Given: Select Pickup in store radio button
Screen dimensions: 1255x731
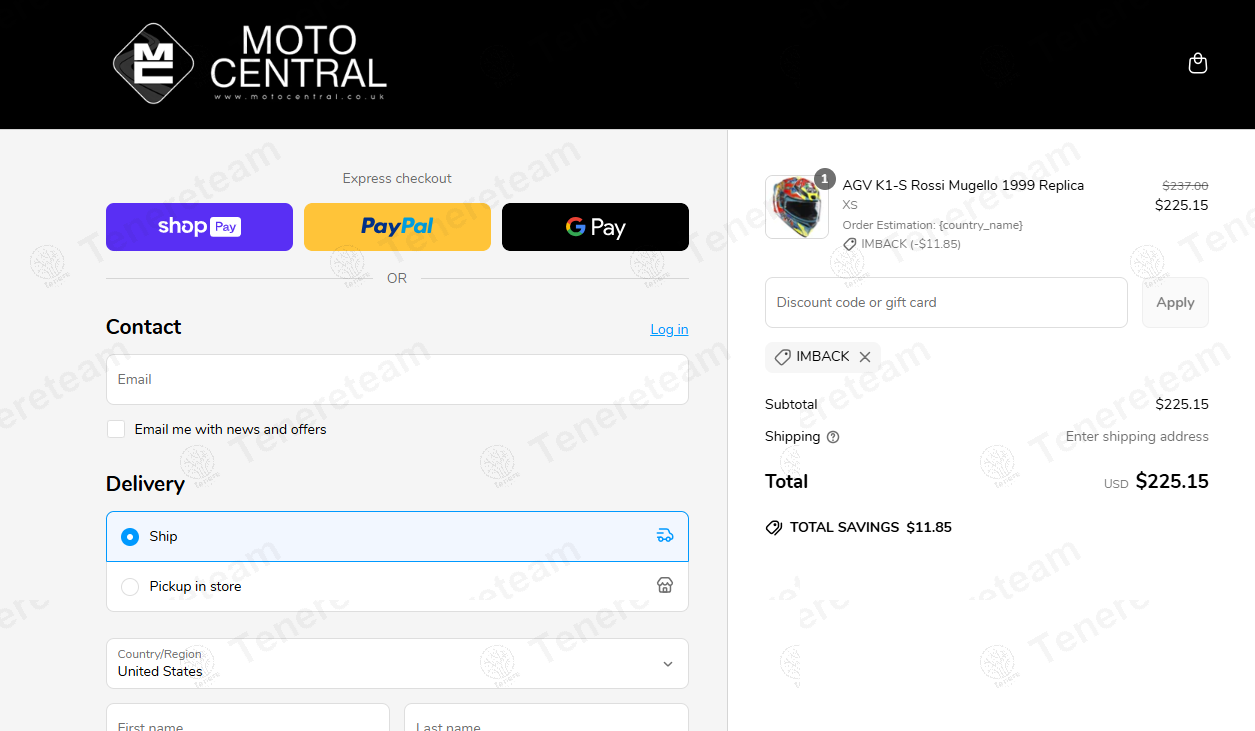Looking at the screenshot, I should 130,587.
